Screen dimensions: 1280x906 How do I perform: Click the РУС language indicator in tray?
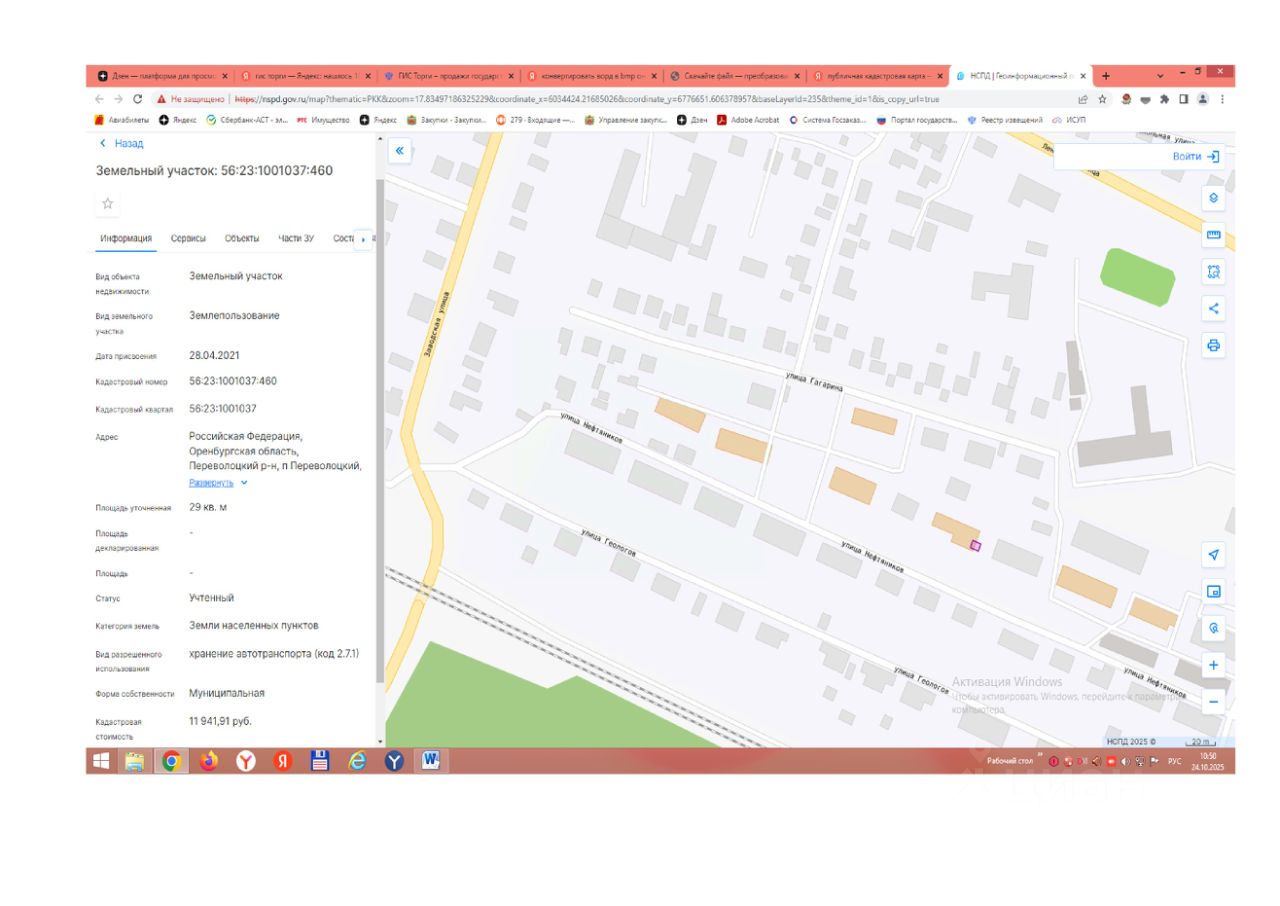1175,761
